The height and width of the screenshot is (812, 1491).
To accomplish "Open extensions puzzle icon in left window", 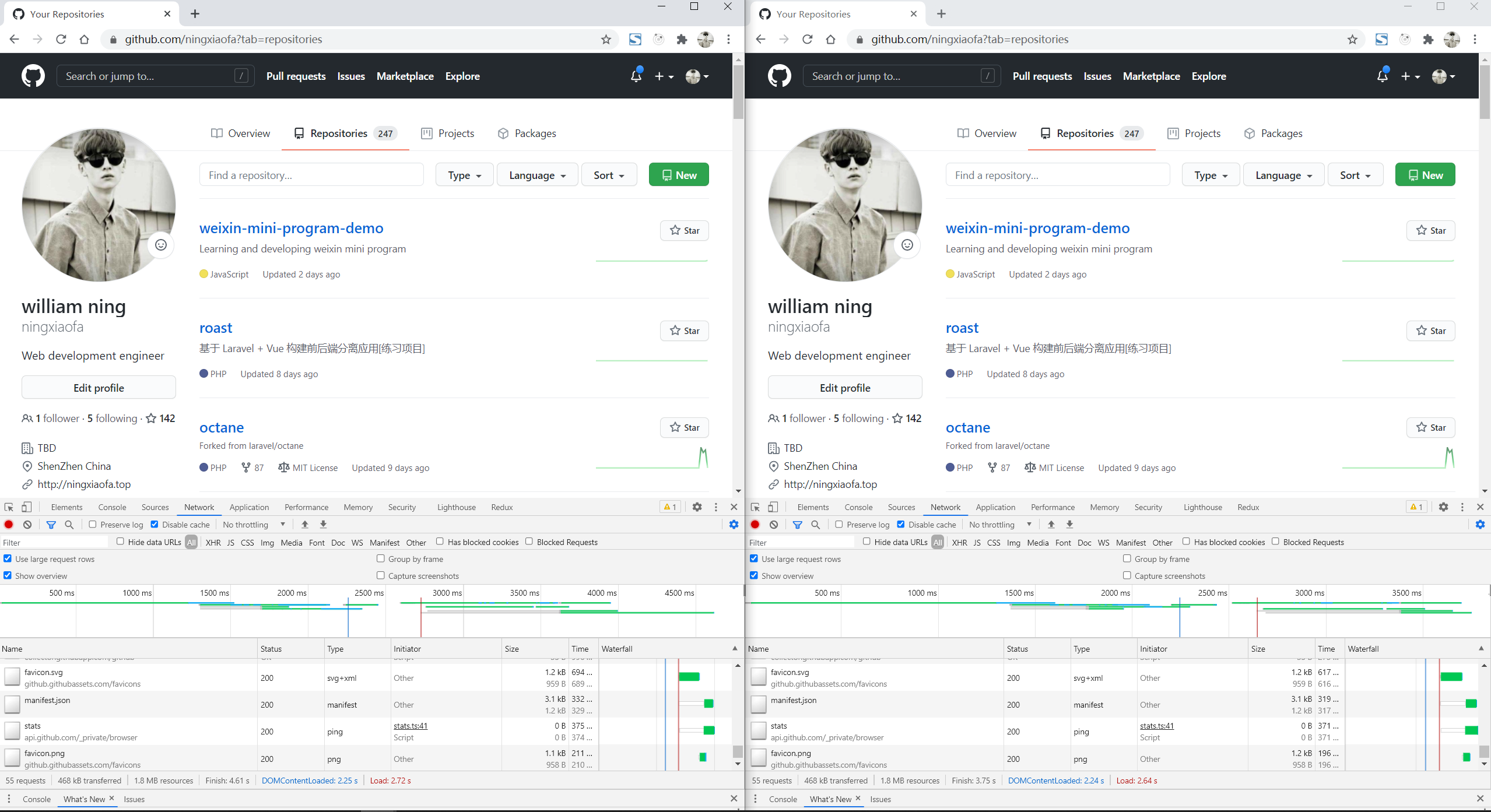I will pyautogui.click(x=682, y=40).
